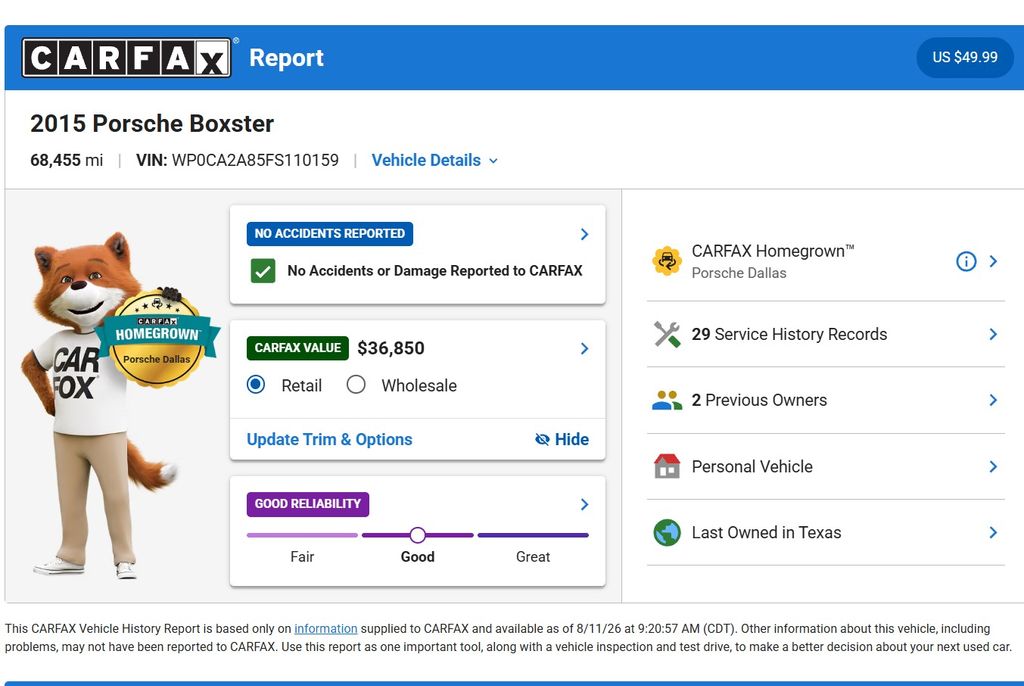The image size is (1024, 686).
Task: Click the Fair segment of reliability bar
Action: [x=302, y=535]
